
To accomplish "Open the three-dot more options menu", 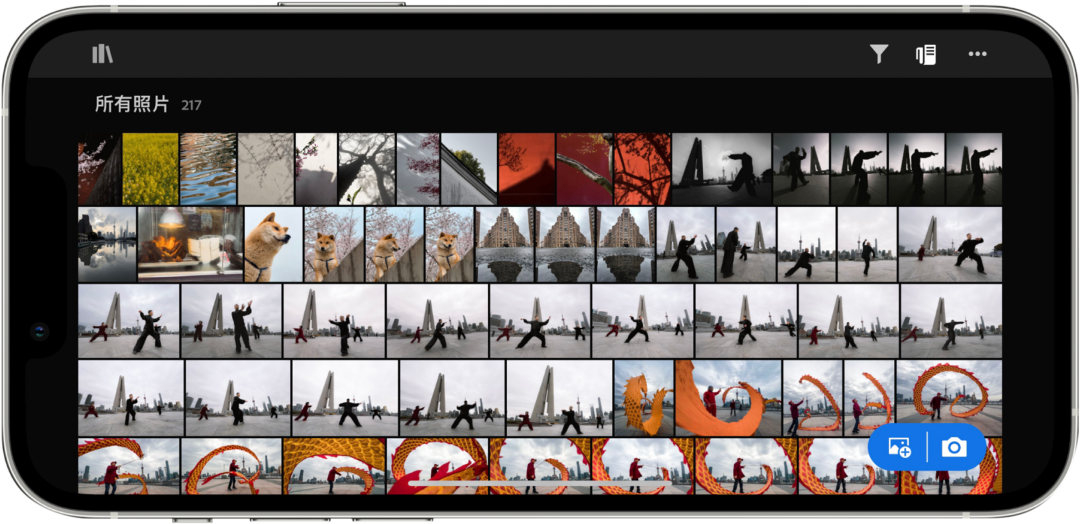I will [977, 54].
